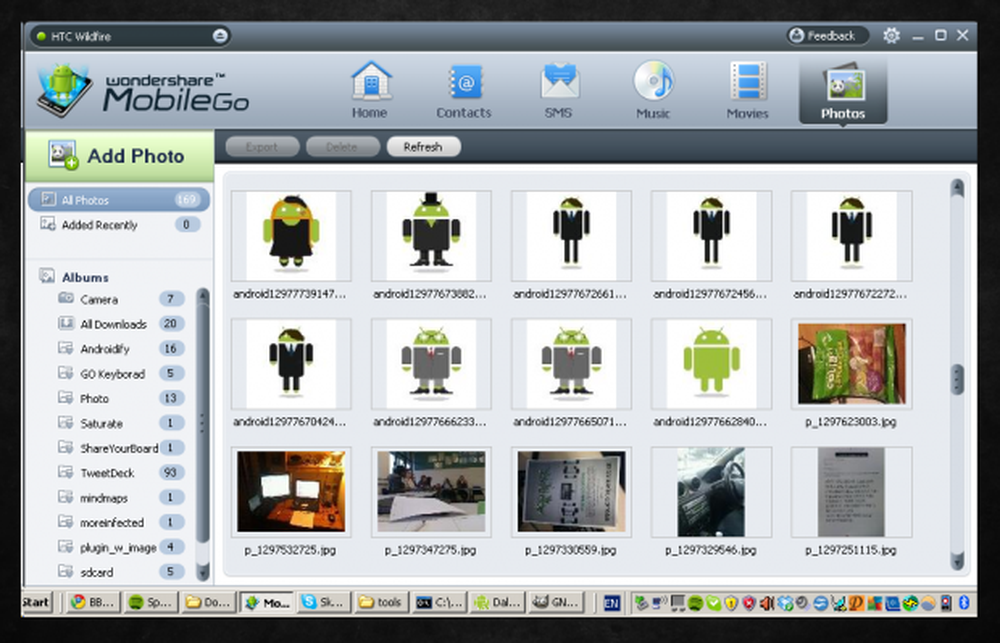The image size is (1000, 643).
Task: Open the tools folder taskbar item
Action: [x=381, y=602]
